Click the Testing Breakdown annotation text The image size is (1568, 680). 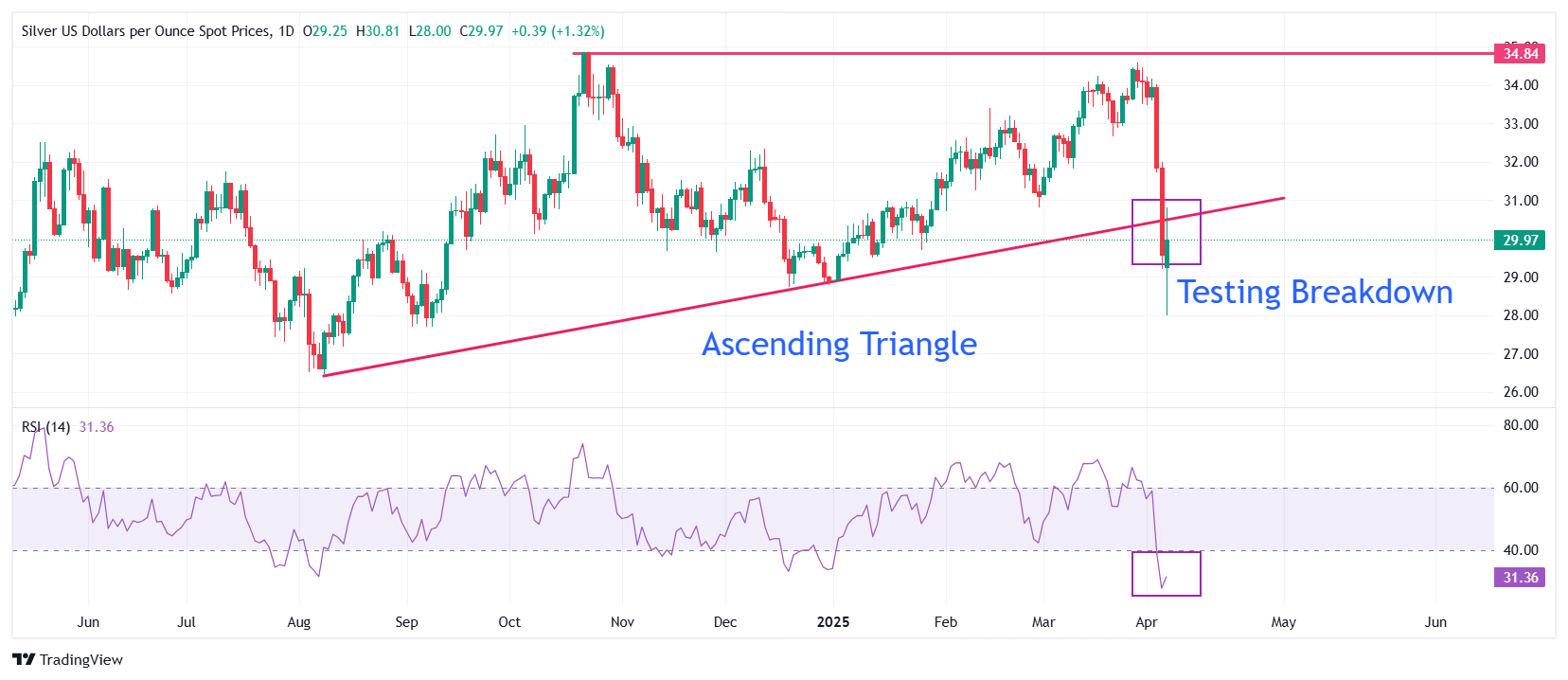pos(1314,293)
